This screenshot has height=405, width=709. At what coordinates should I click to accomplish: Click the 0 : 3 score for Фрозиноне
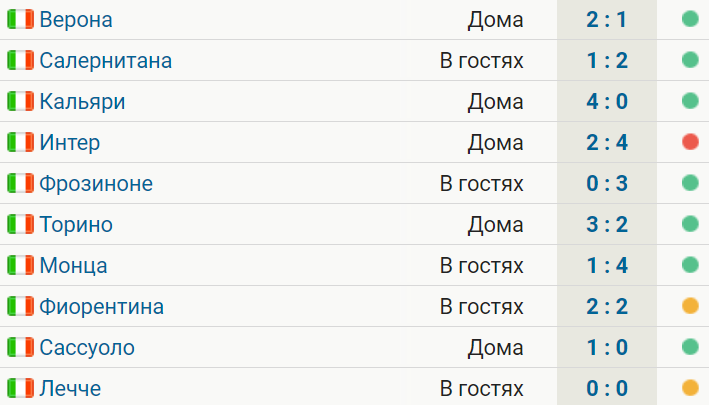(x=607, y=183)
